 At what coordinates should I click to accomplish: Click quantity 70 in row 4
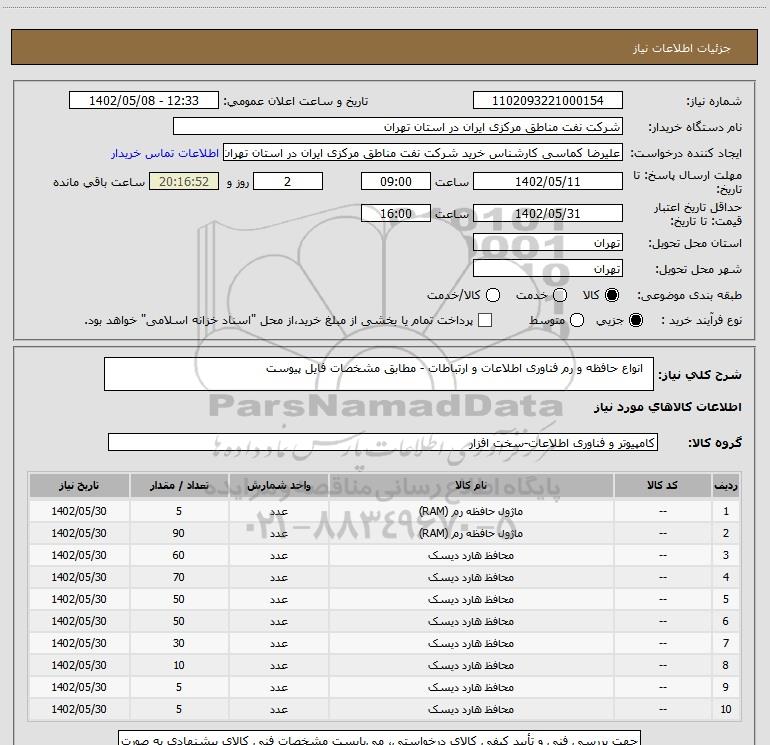[179, 577]
